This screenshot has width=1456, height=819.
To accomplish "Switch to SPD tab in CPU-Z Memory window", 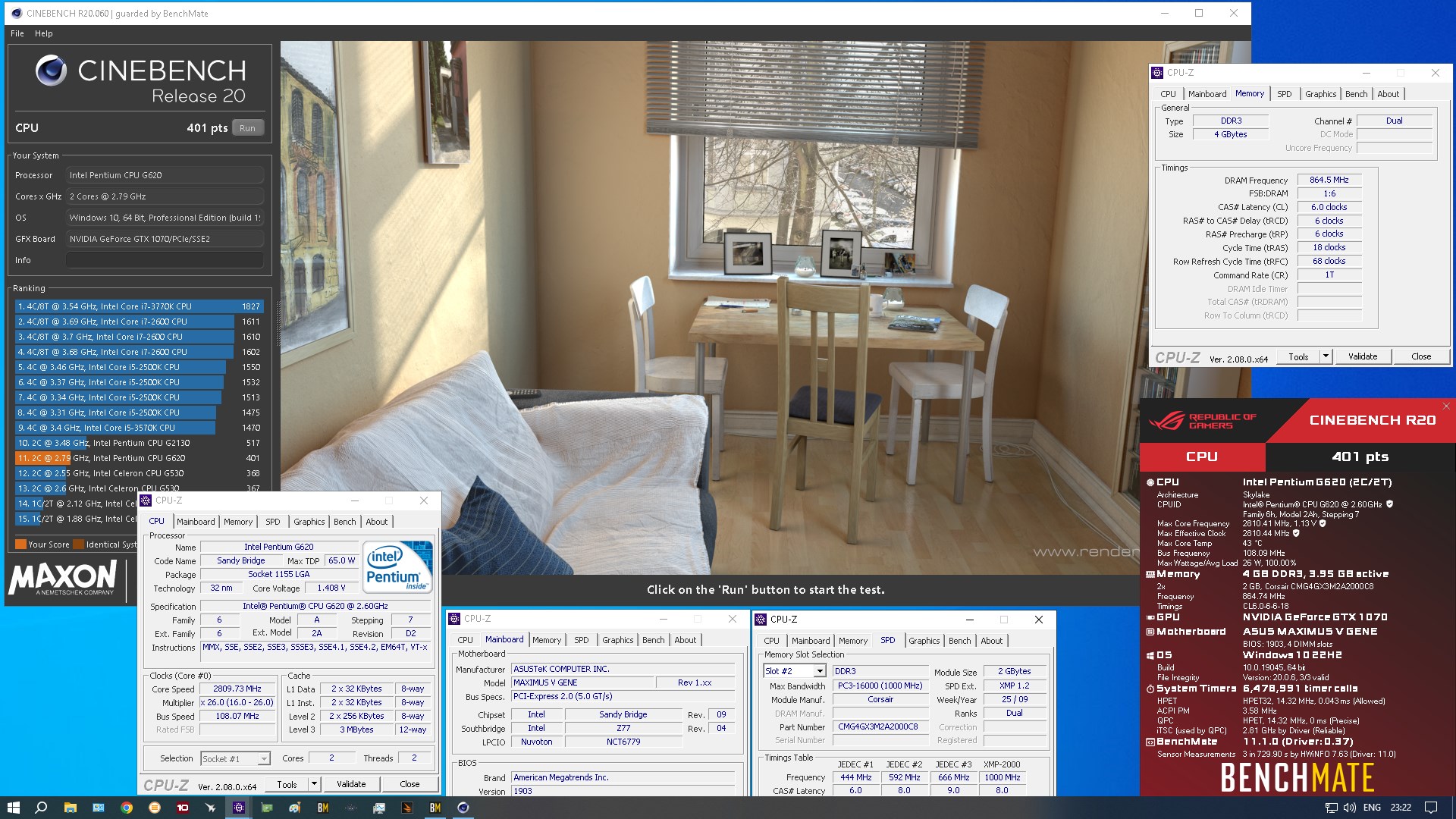I will click(x=1284, y=94).
